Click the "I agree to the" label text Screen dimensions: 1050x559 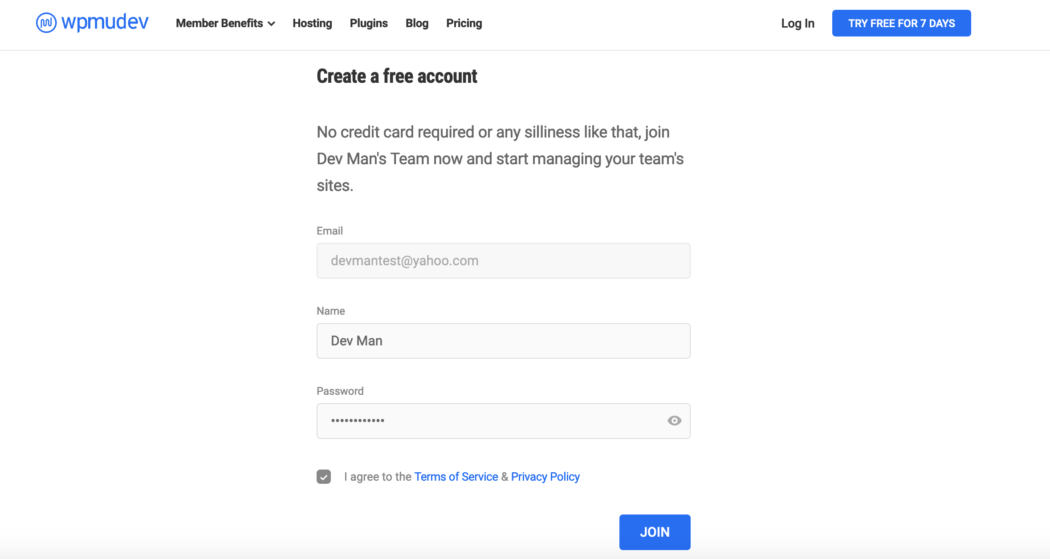(x=377, y=477)
